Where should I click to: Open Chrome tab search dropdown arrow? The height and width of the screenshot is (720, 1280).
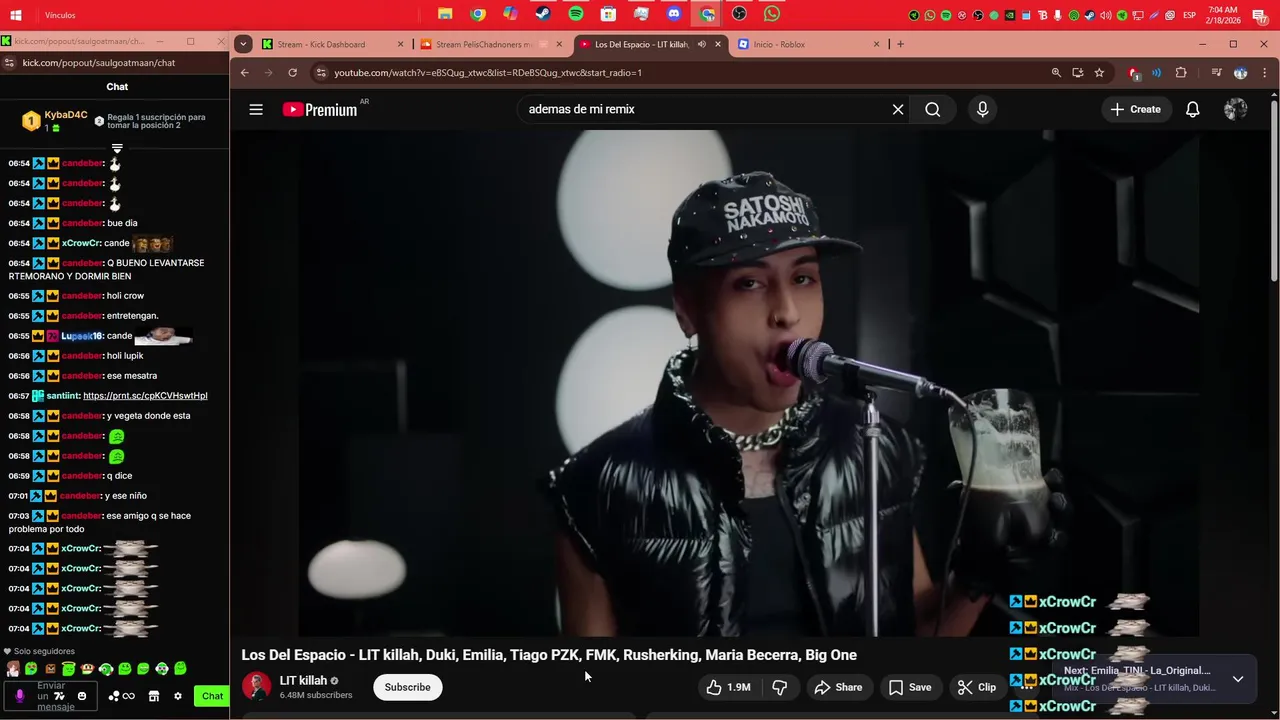tap(243, 44)
